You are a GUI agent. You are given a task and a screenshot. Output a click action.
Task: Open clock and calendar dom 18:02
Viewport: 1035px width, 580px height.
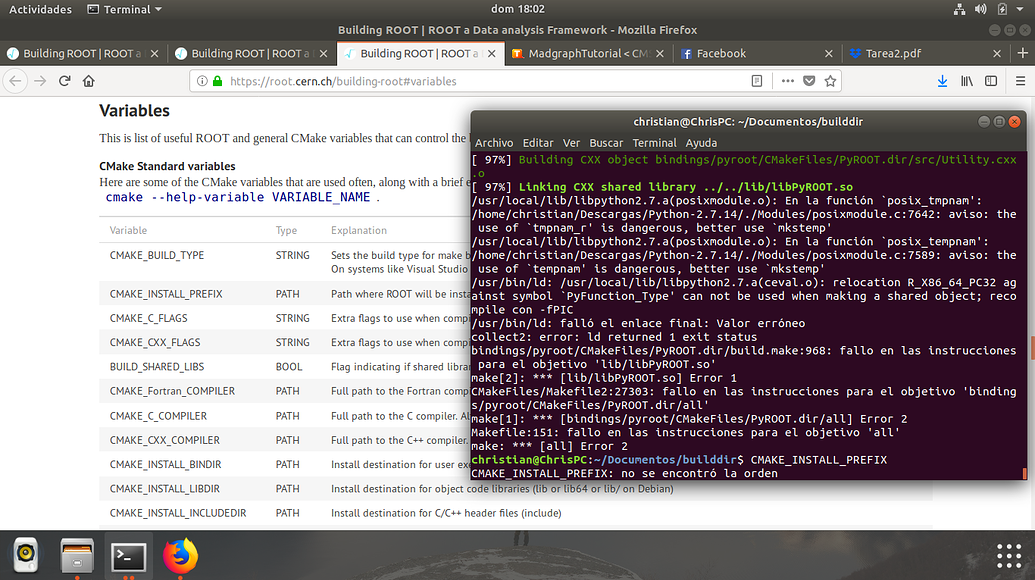[x=518, y=9]
